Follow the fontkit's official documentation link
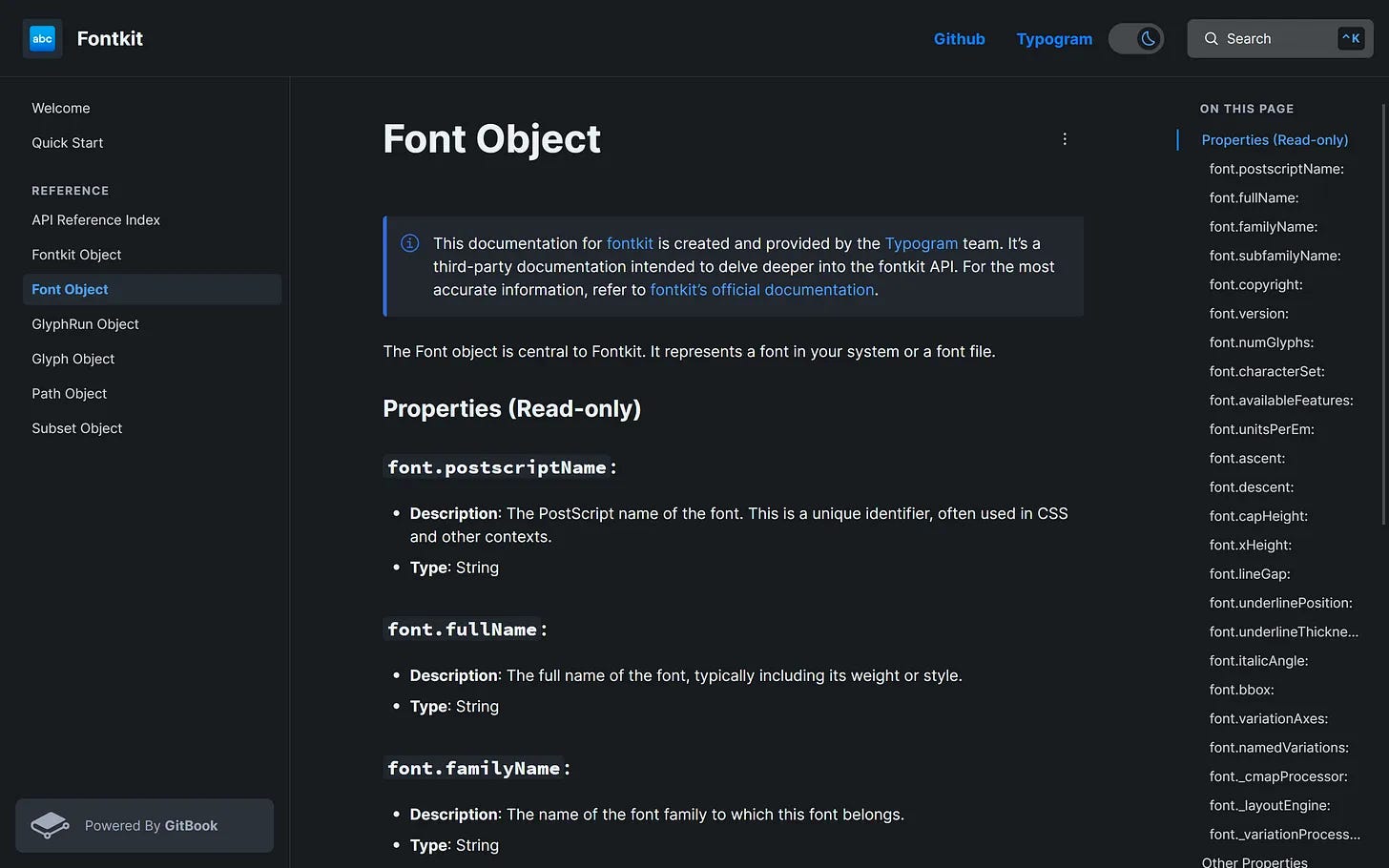 (x=761, y=289)
